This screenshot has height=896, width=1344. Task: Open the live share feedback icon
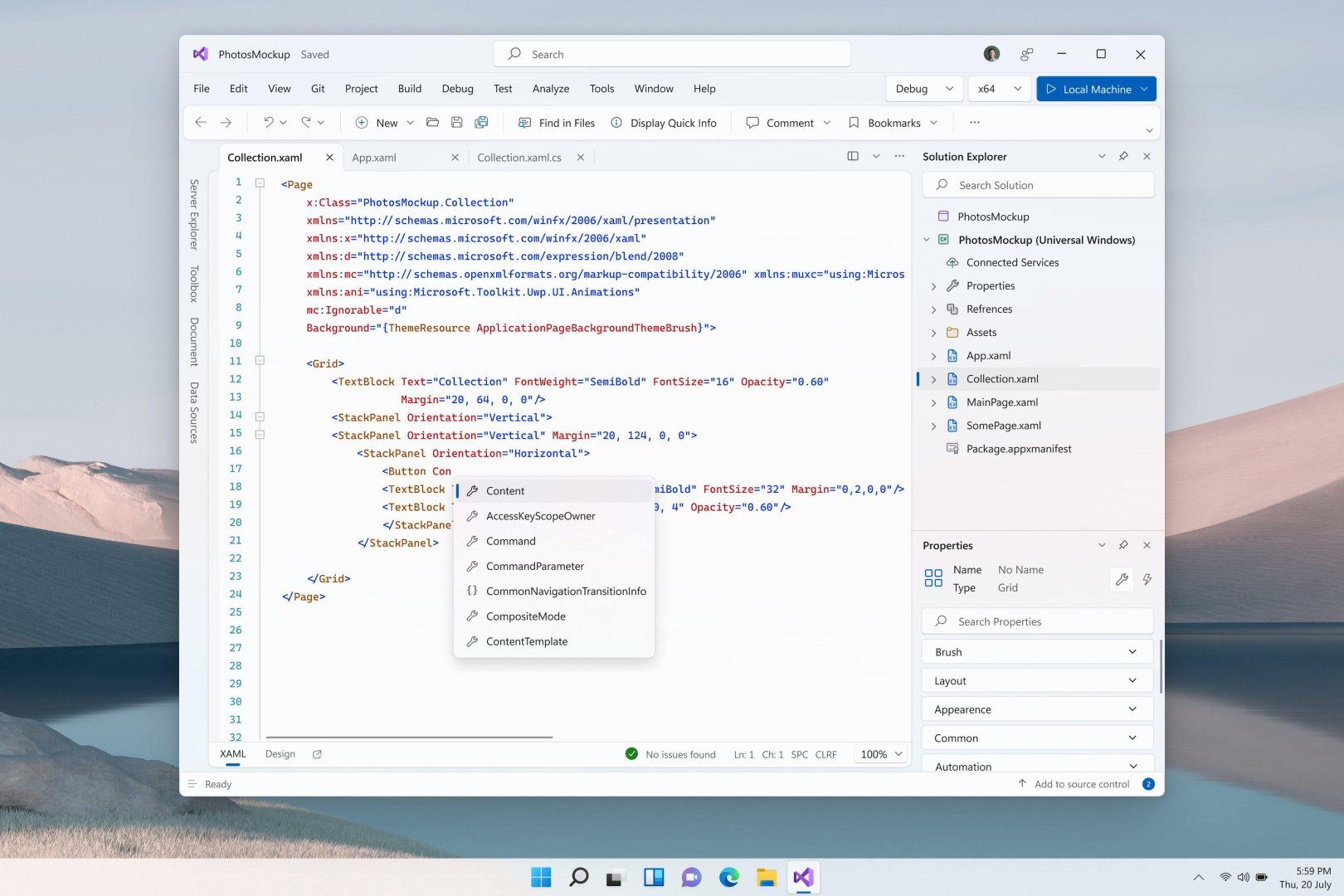click(1026, 54)
